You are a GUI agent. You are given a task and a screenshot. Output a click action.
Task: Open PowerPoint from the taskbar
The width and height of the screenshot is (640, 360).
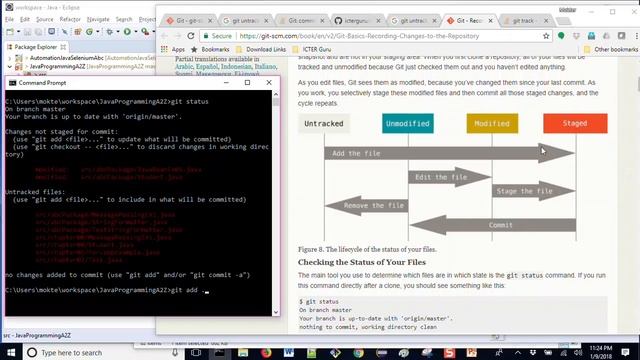(471, 352)
